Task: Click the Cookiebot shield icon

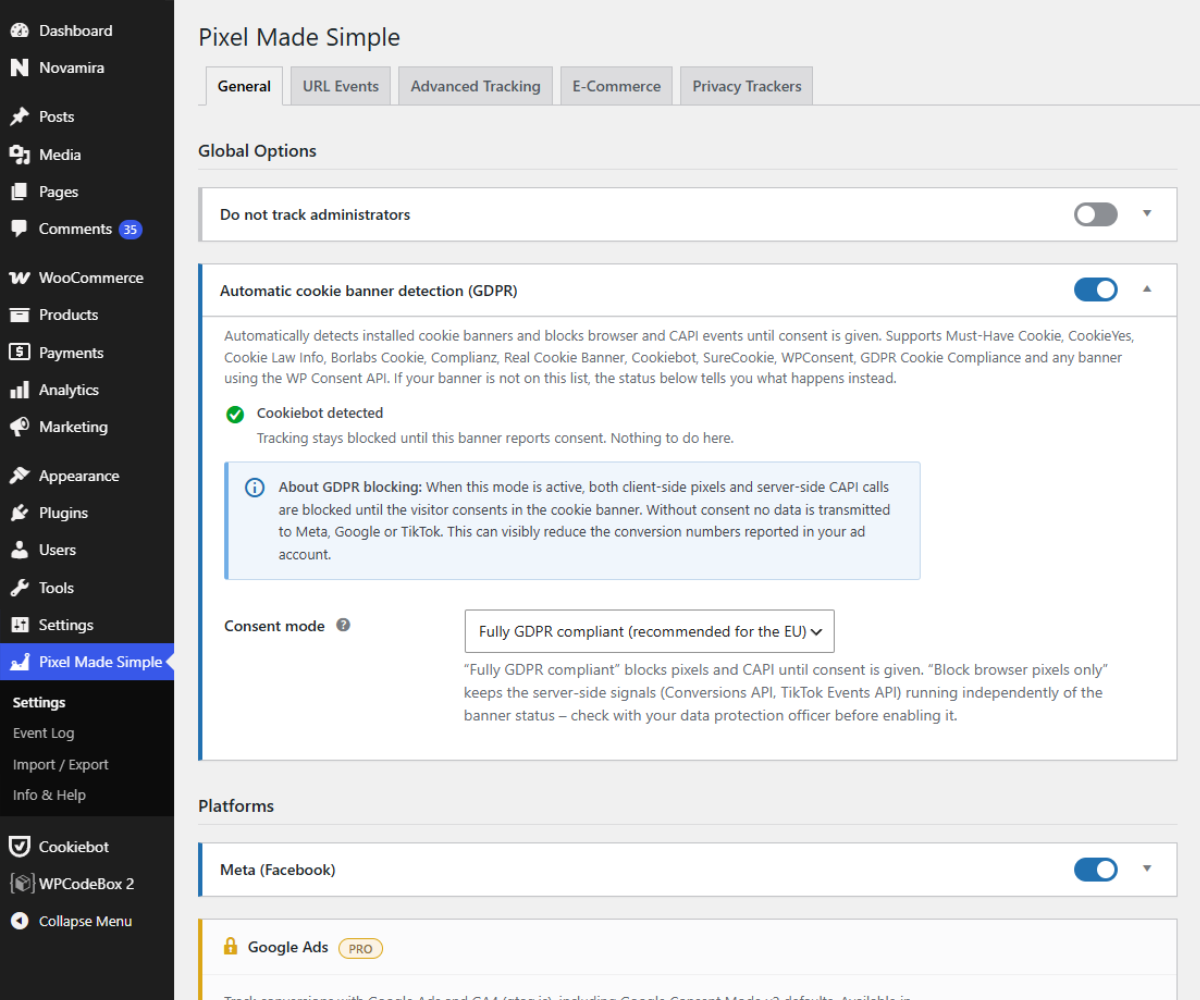Action: (x=19, y=847)
